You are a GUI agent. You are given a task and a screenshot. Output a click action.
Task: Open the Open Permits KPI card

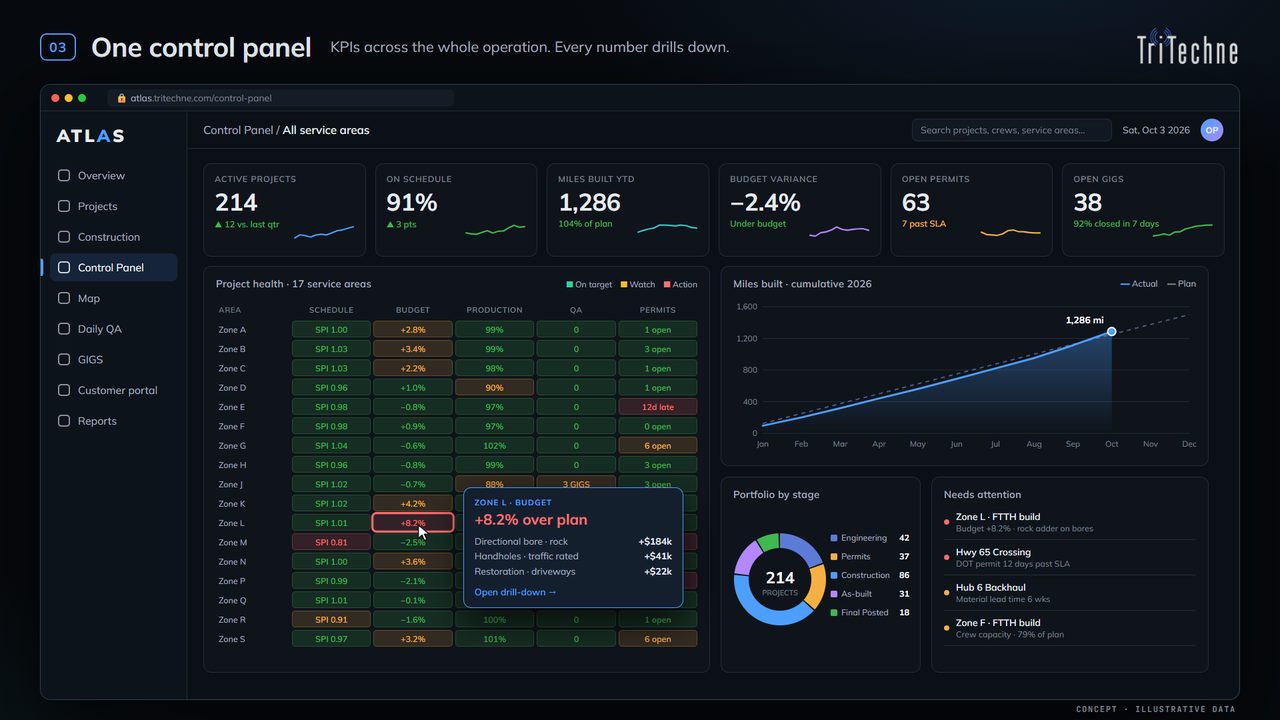click(x=971, y=210)
